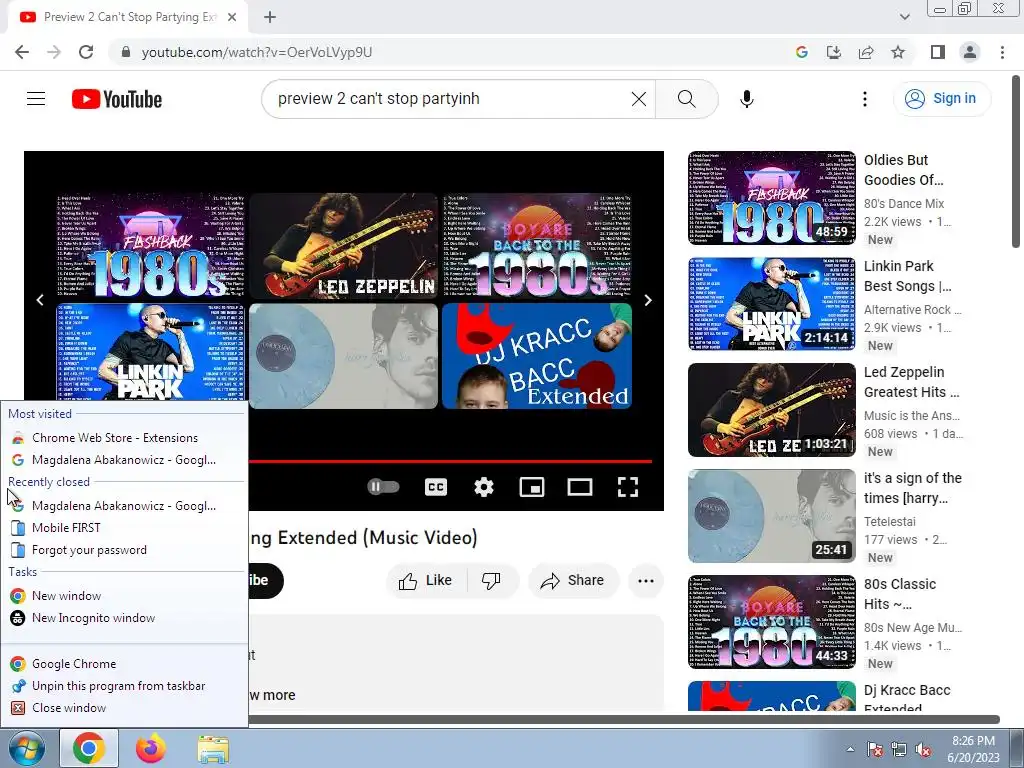Go back using the browser back arrow
1024x768 pixels.
pos(22,52)
